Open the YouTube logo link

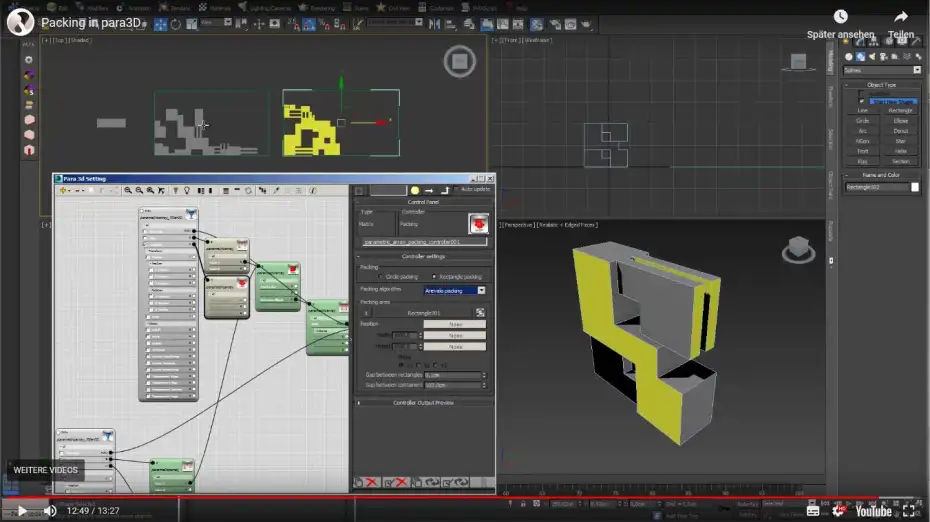coord(873,511)
